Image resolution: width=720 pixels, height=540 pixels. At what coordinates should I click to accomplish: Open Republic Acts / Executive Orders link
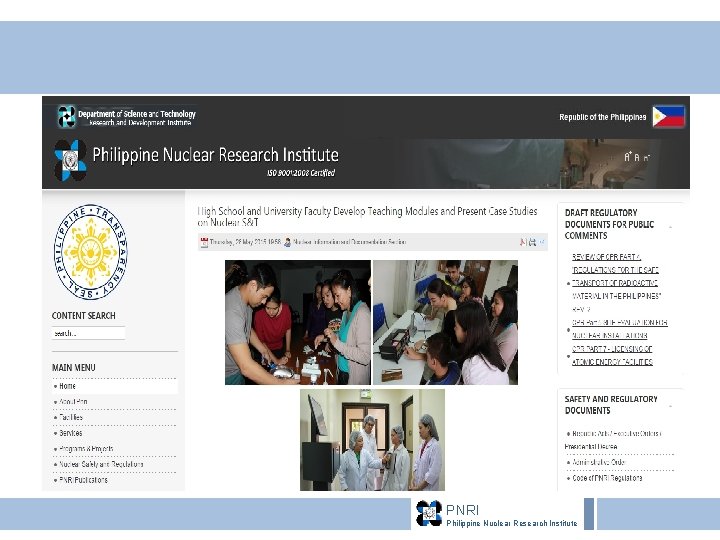(x=613, y=439)
